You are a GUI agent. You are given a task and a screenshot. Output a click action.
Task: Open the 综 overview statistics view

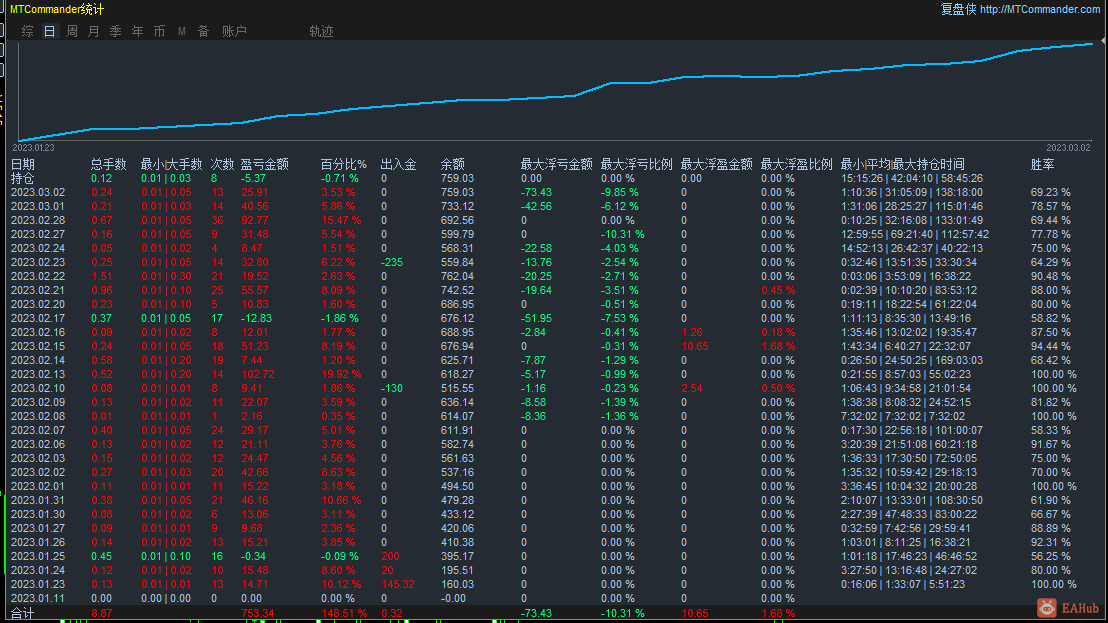(27, 30)
